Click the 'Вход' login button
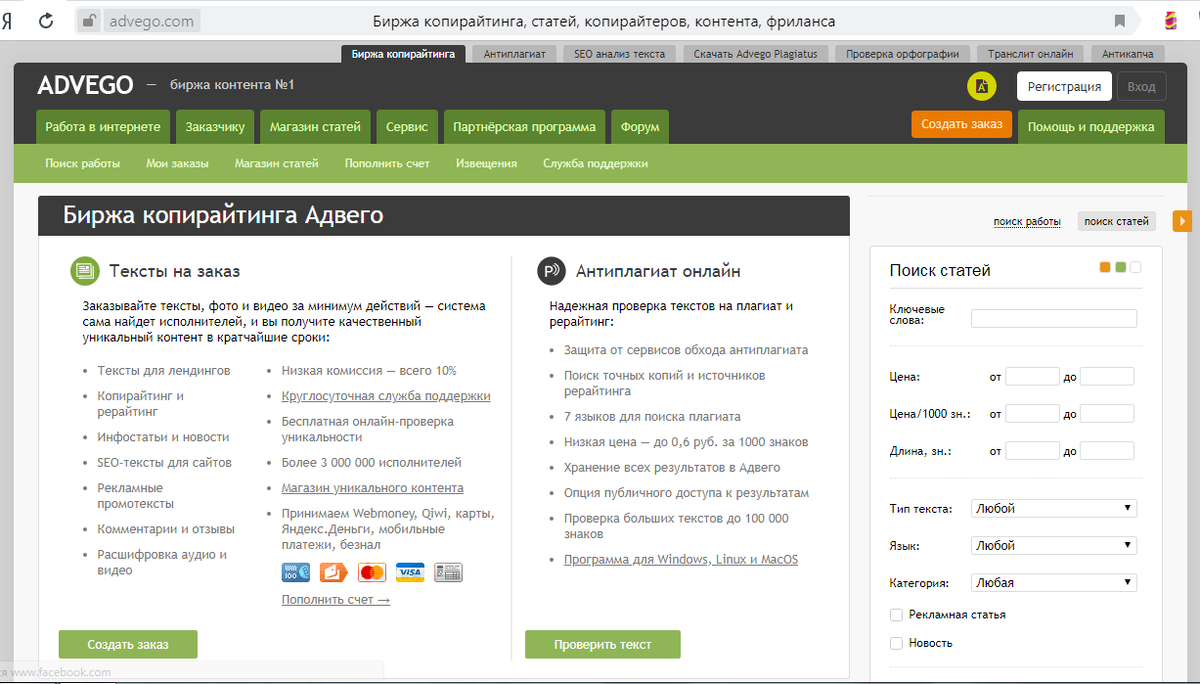 click(x=1141, y=87)
